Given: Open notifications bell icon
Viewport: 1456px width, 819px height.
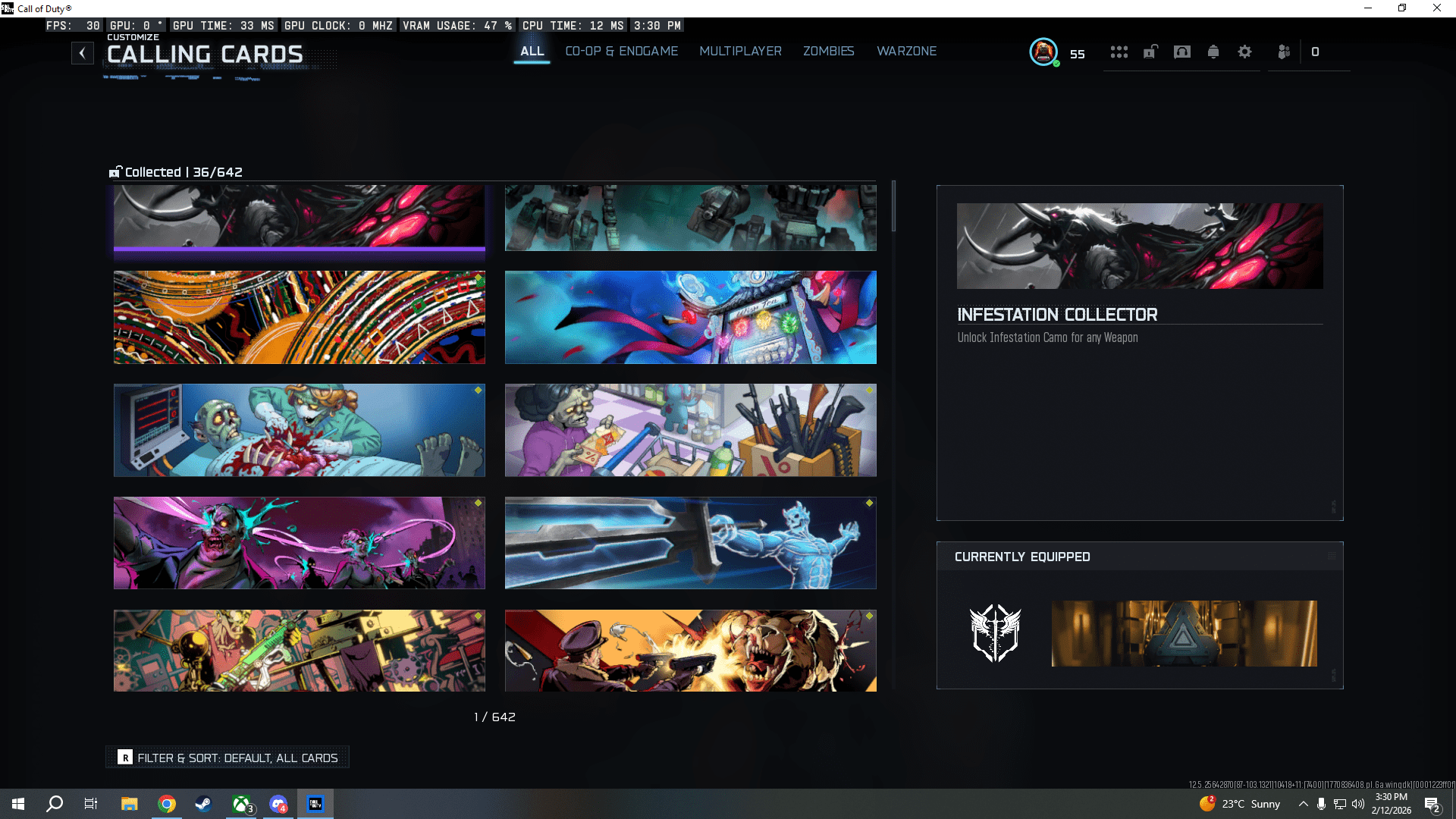Looking at the screenshot, I should 1213,52.
